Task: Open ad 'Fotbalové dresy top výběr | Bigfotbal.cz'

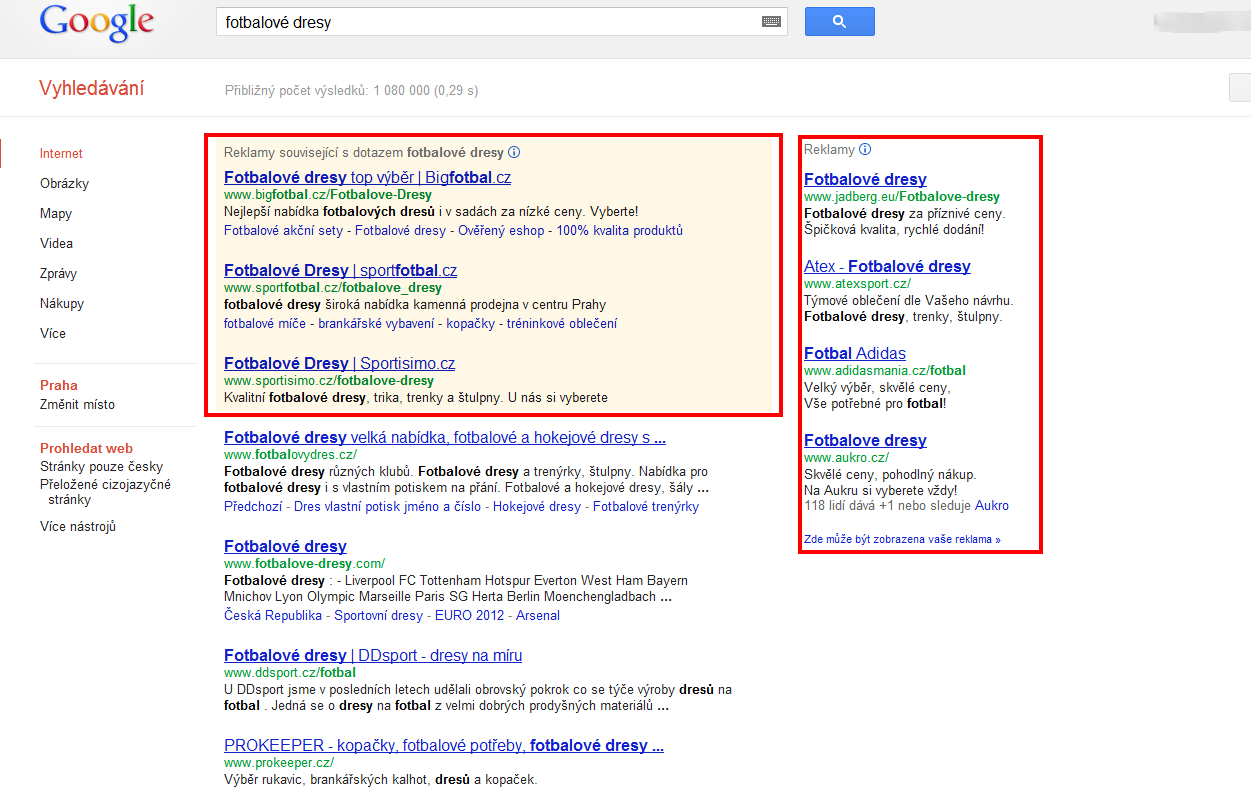Action: tap(367, 178)
